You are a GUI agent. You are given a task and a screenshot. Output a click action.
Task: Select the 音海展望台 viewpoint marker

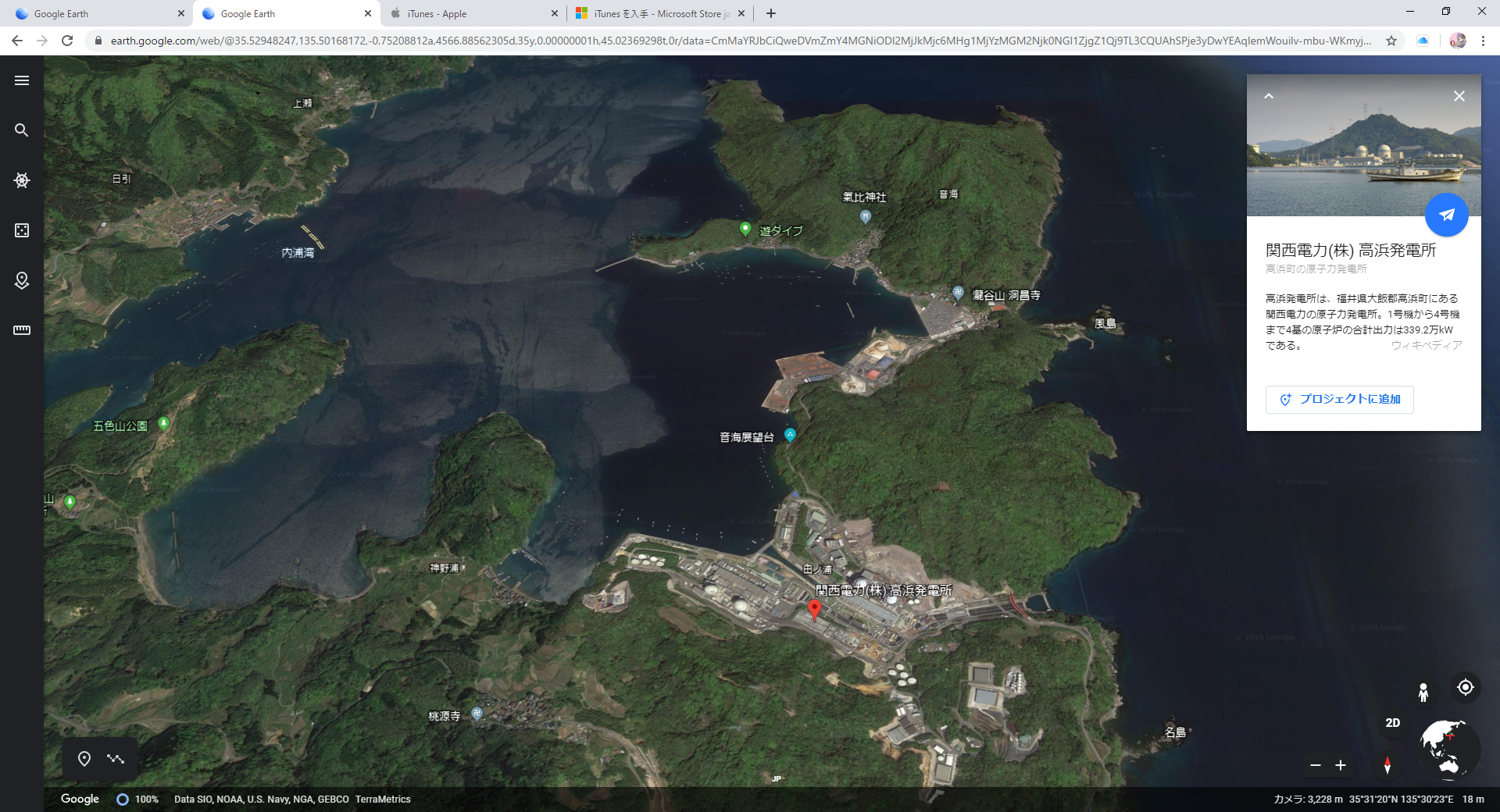(x=790, y=435)
